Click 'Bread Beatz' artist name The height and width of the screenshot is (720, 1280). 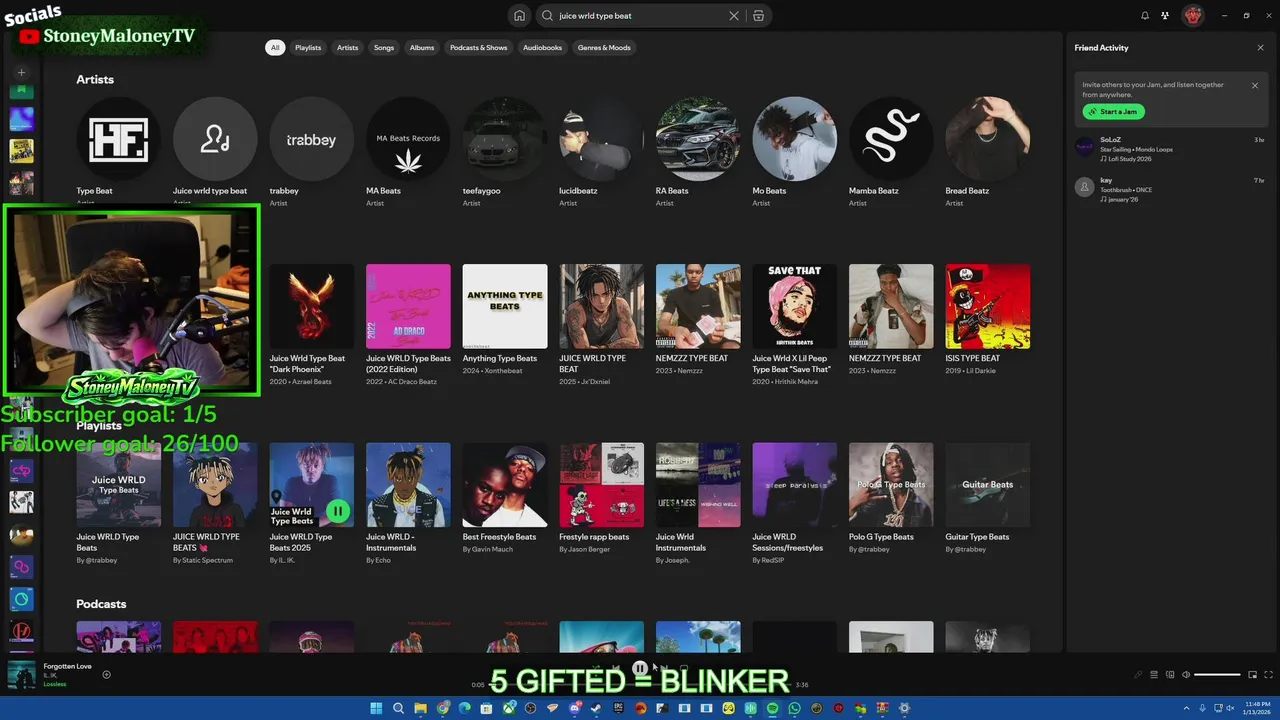click(x=967, y=191)
